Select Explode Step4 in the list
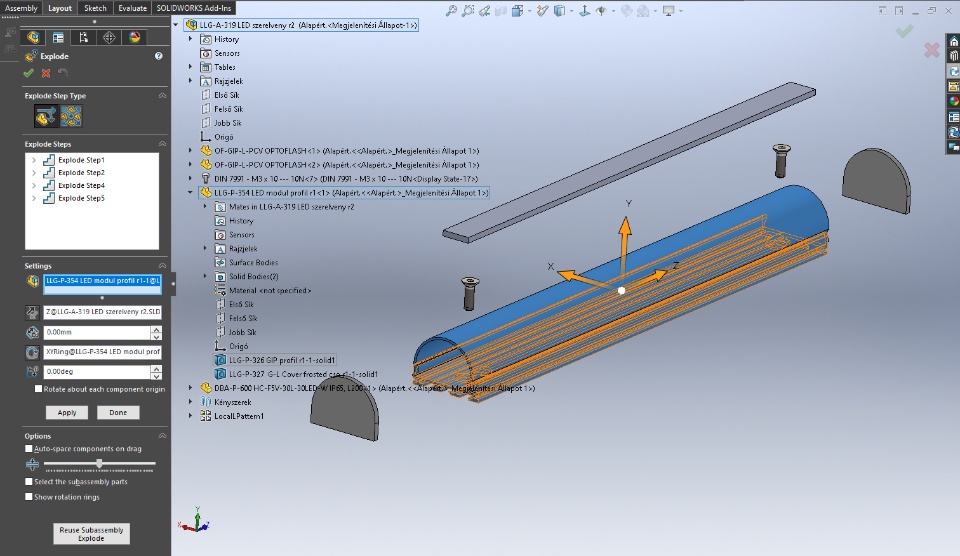The width and height of the screenshot is (960, 556). point(81,186)
